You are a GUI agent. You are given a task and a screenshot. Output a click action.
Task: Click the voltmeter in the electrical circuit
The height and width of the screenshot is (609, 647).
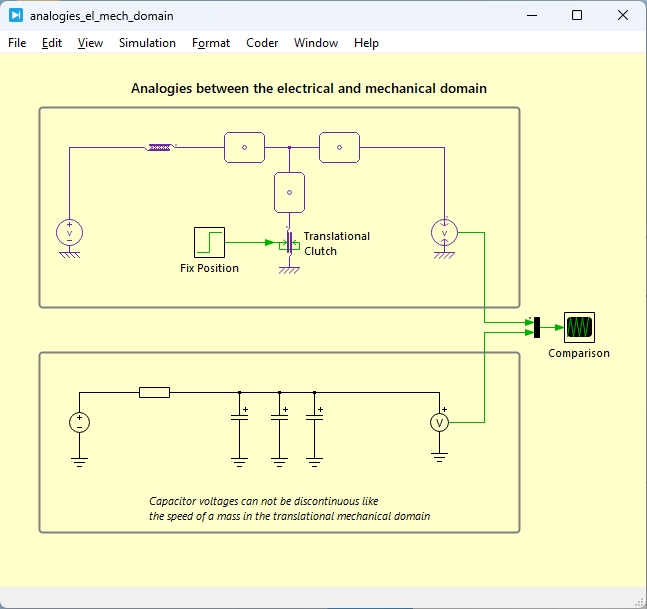click(438, 423)
